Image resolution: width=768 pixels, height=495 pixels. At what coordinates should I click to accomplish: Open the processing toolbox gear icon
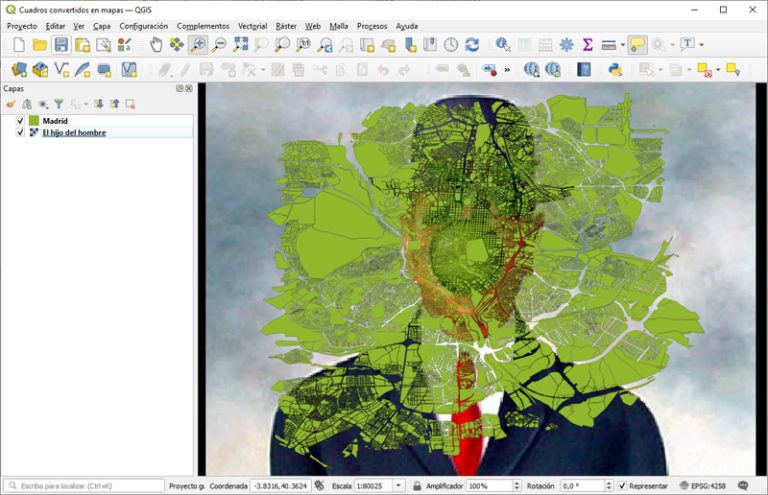click(567, 45)
